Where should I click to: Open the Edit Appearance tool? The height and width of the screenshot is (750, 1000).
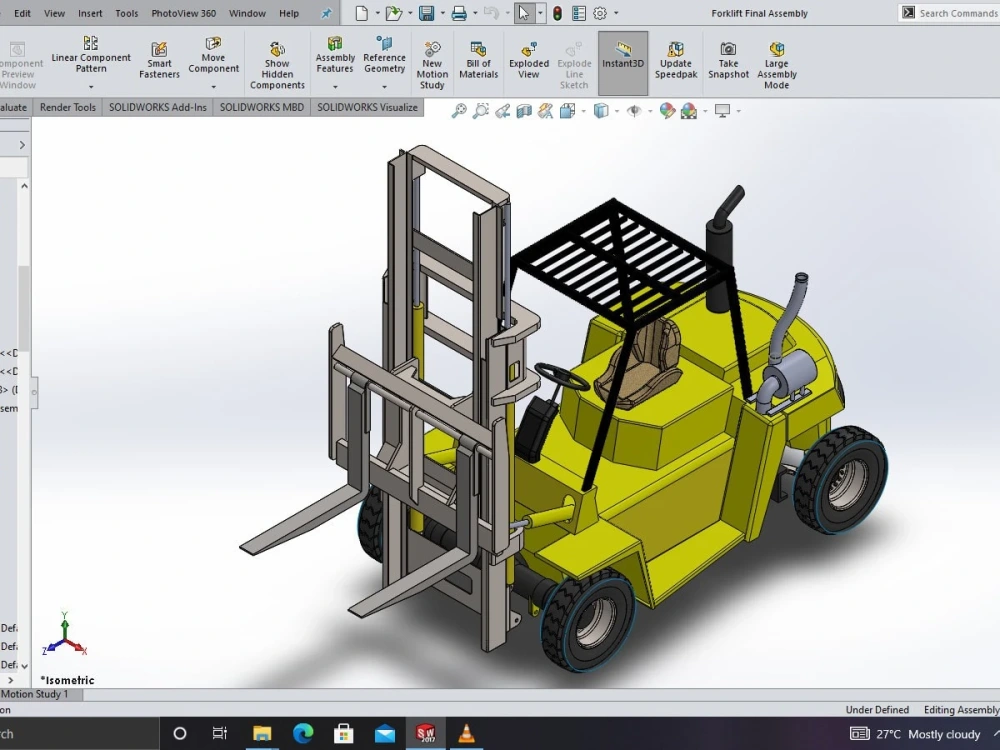click(x=666, y=111)
